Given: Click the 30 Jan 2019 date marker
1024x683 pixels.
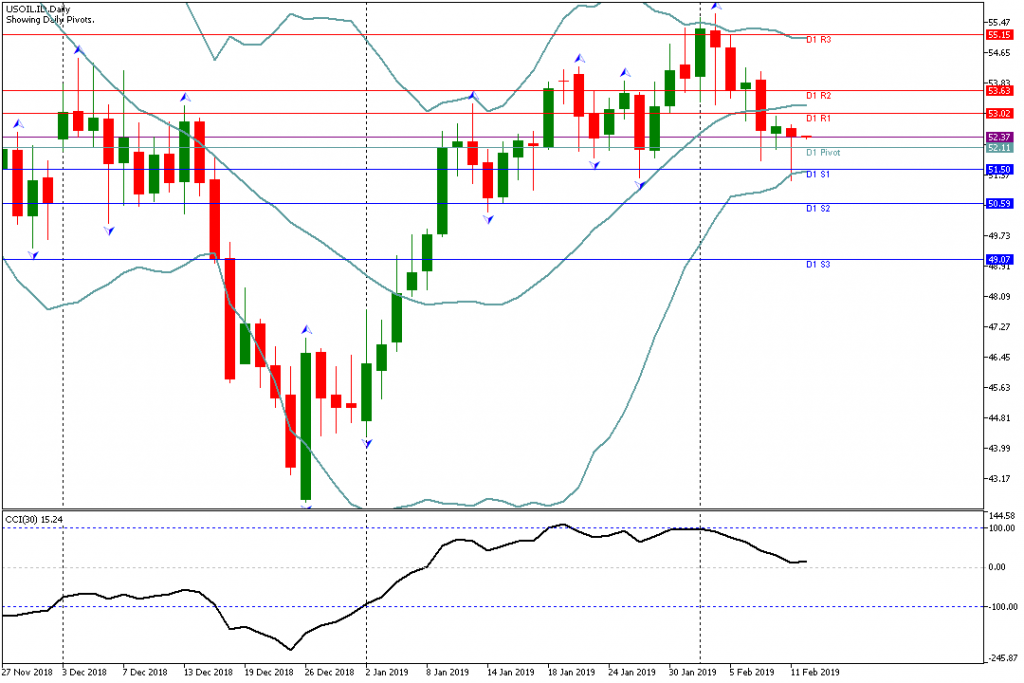Looking at the screenshot, I should pos(692,672).
